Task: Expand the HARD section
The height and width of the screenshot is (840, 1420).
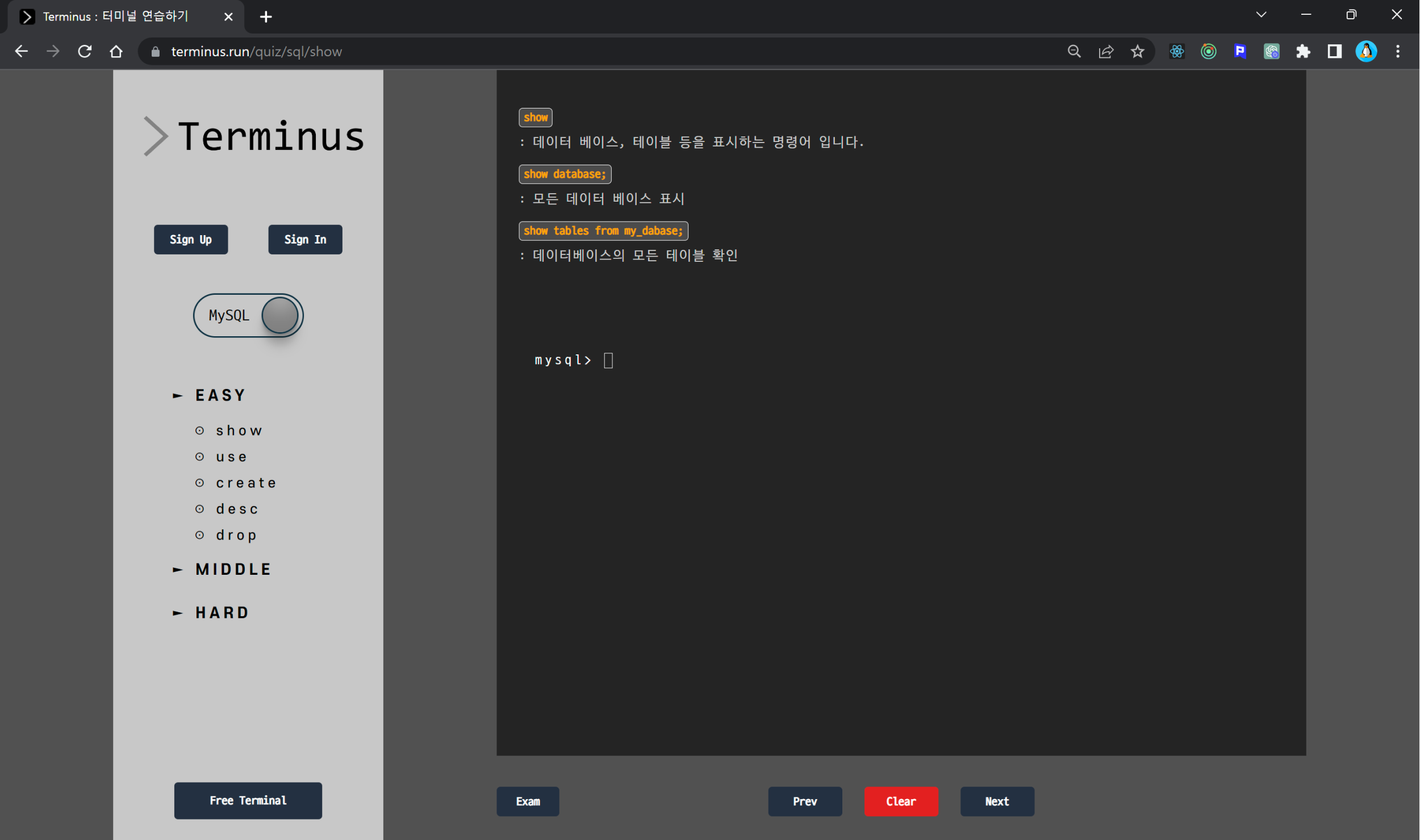Action: [222, 613]
